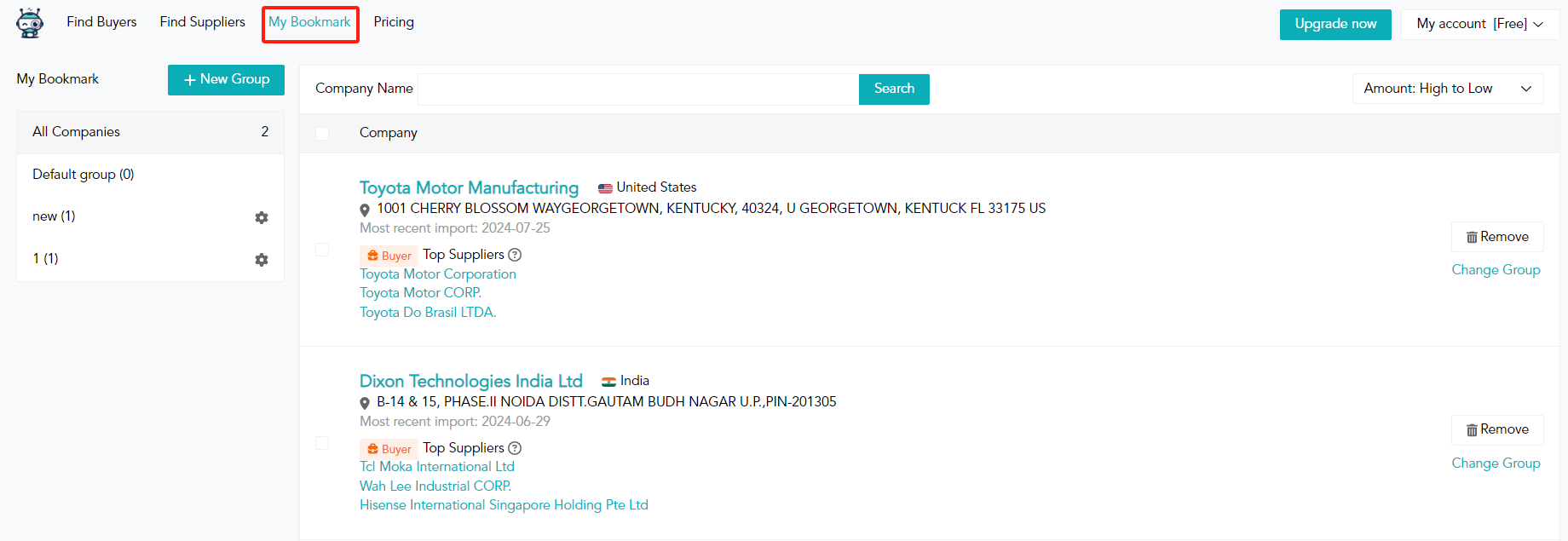Open the My Bookmark tab
Viewport: 1568px width, 541px height.
point(309,22)
